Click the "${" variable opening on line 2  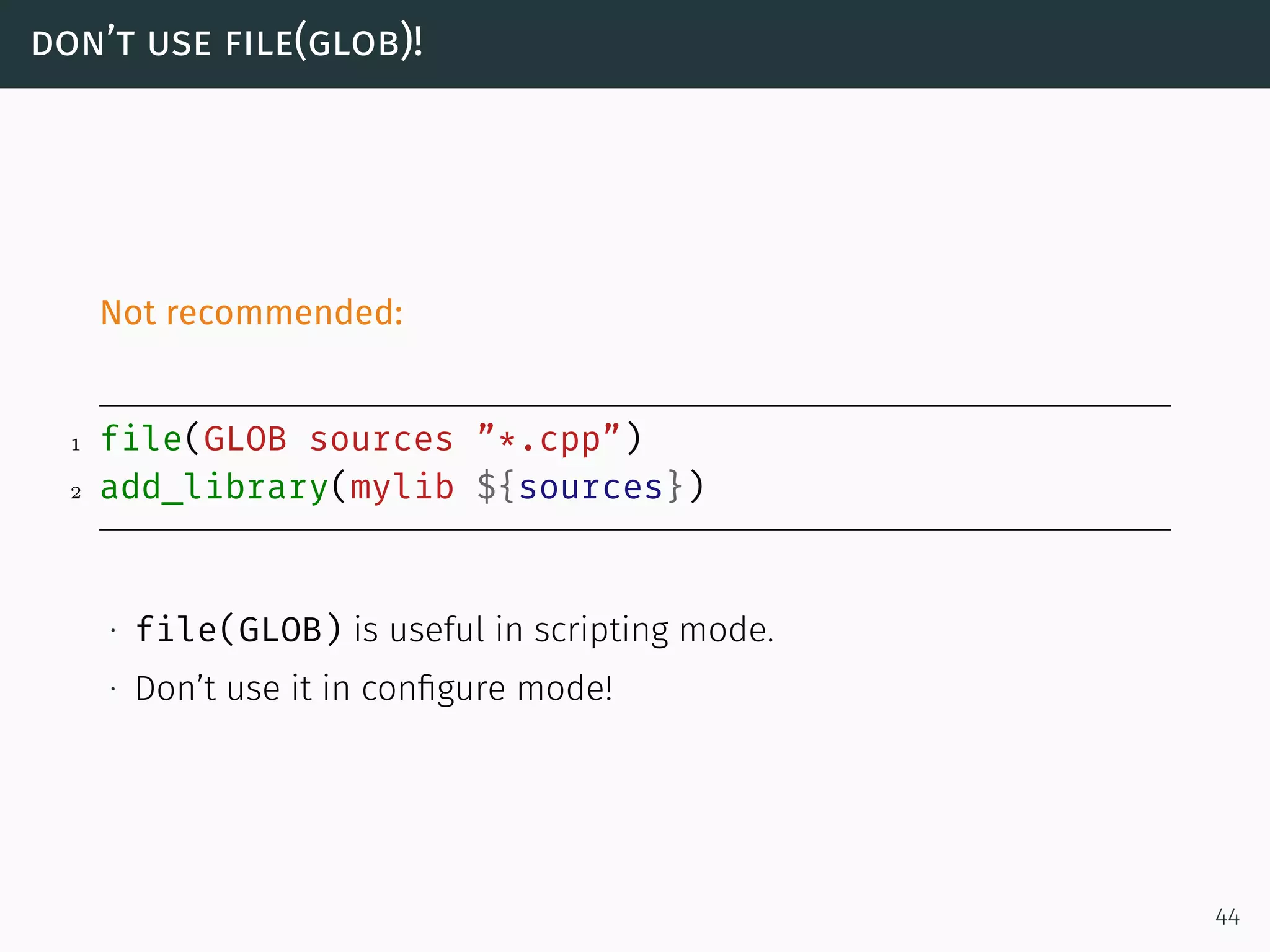coord(495,487)
